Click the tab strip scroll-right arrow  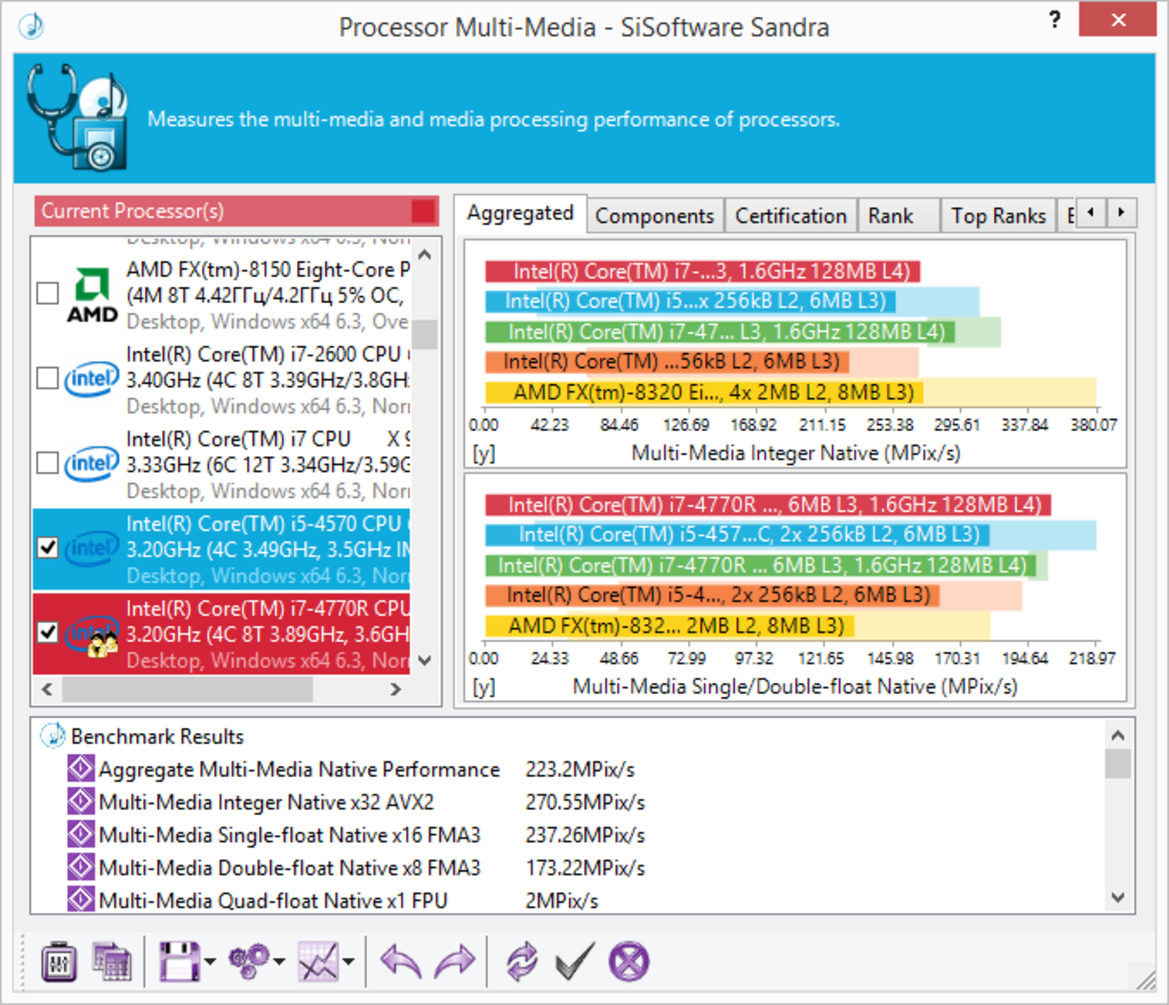1121,212
